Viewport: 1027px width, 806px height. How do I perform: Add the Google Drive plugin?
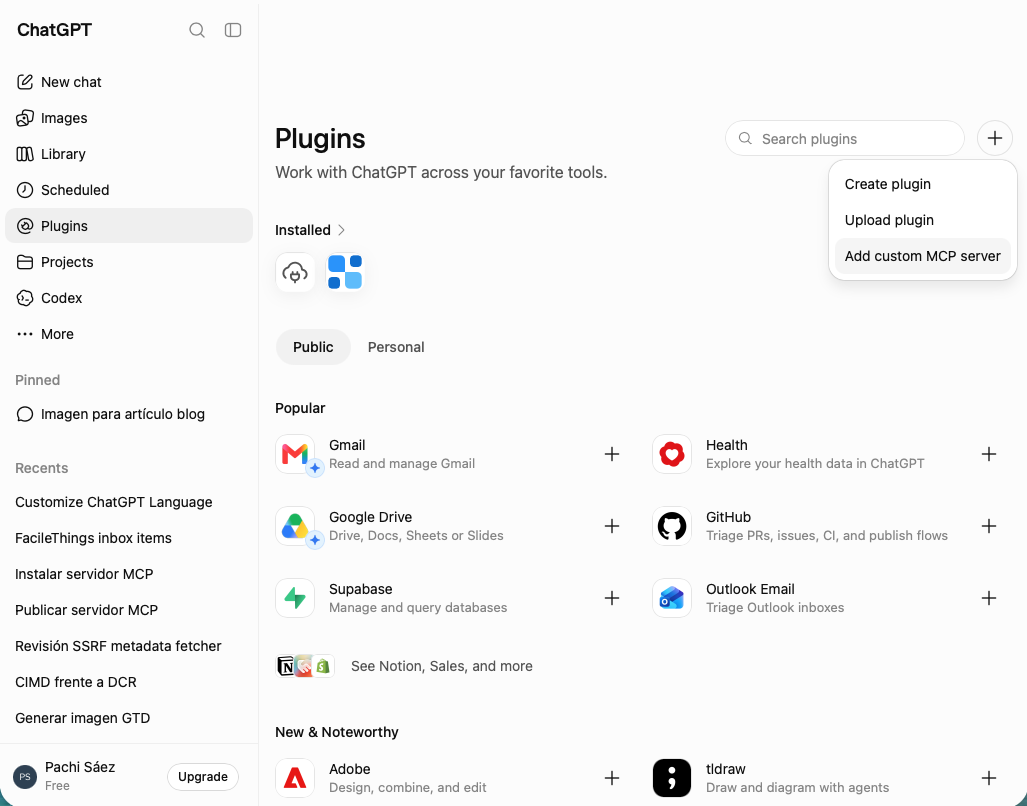click(x=612, y=526)
